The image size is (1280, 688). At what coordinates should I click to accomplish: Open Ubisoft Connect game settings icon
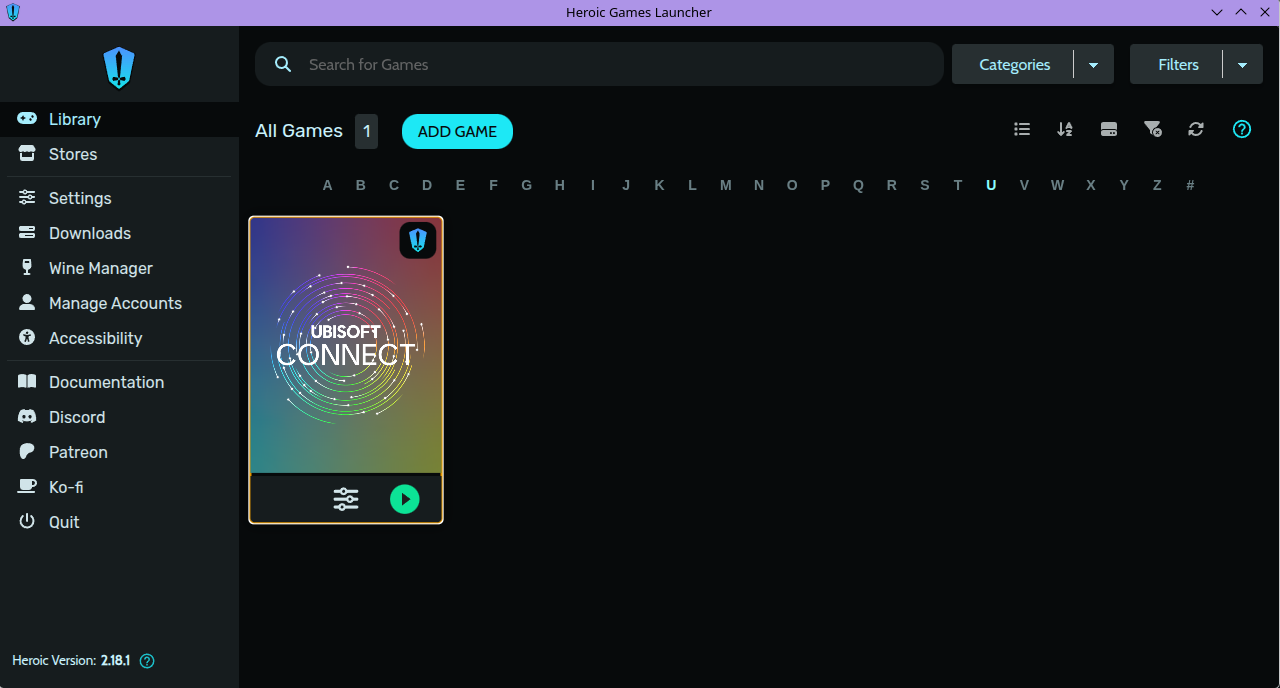point(346,499)
